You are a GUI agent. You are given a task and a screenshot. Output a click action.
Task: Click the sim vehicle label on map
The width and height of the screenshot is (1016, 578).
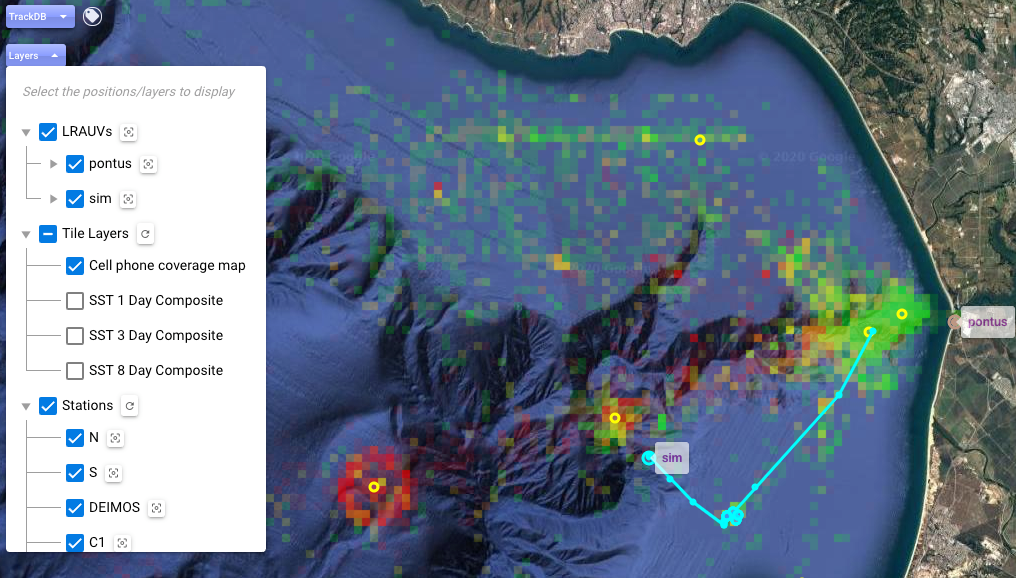pyautogui.click(x=672, y=457)
